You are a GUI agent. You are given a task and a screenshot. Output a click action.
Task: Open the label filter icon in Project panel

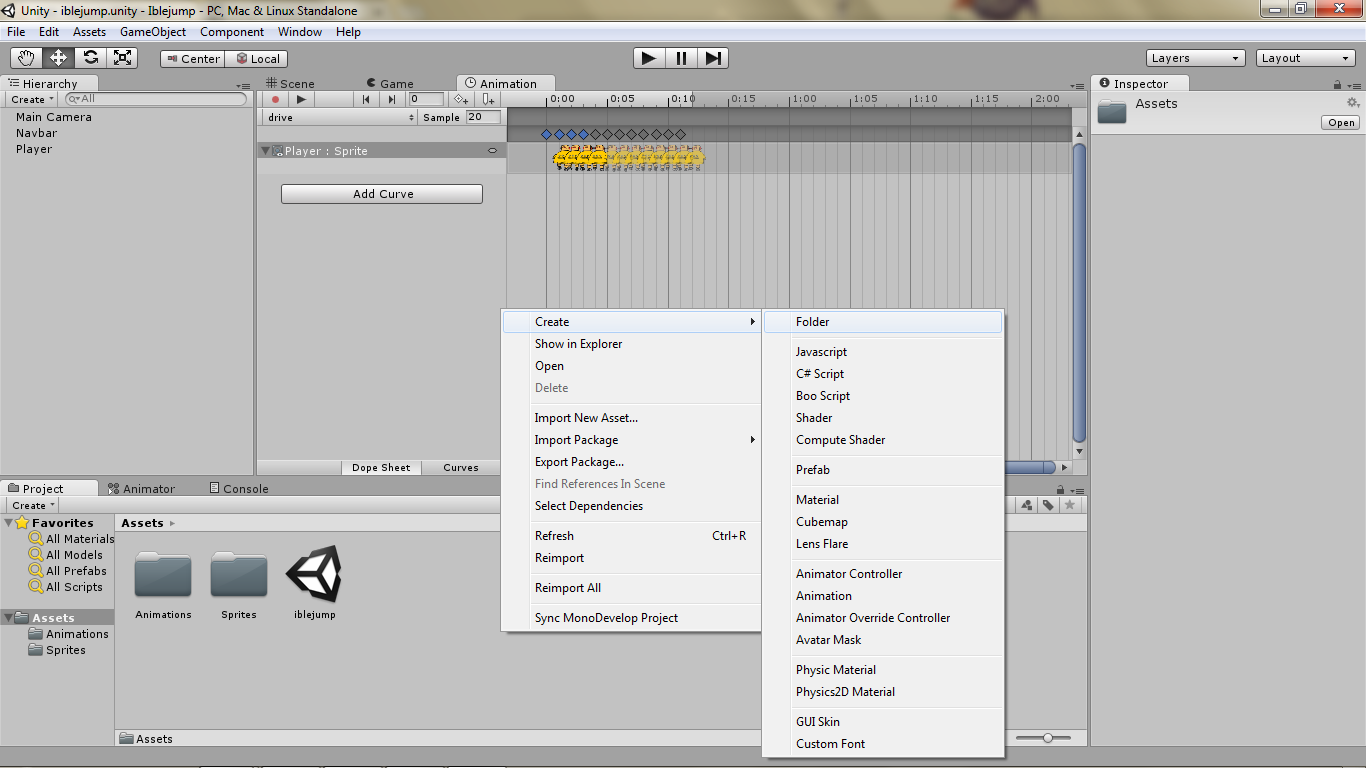(1048, 505)
